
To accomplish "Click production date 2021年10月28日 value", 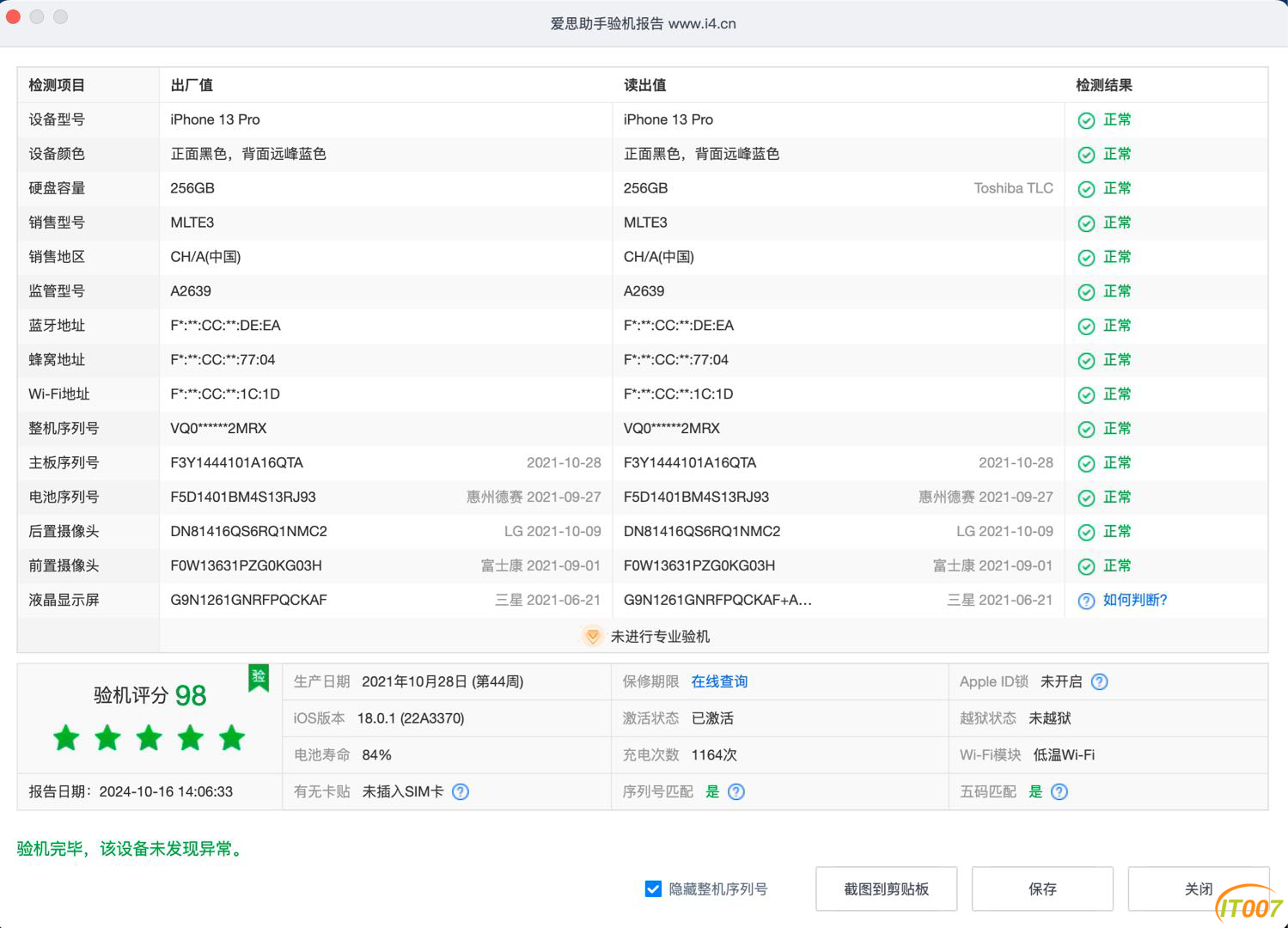I will coord(443,681).
